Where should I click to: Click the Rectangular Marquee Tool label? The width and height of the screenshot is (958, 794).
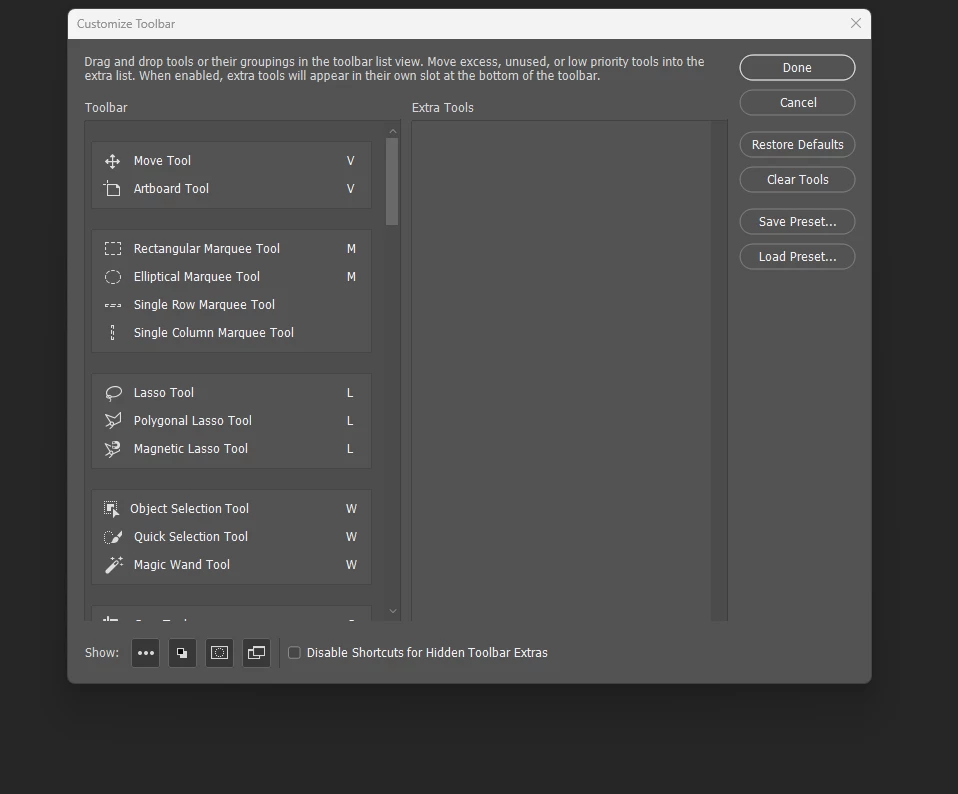[207, 249]
